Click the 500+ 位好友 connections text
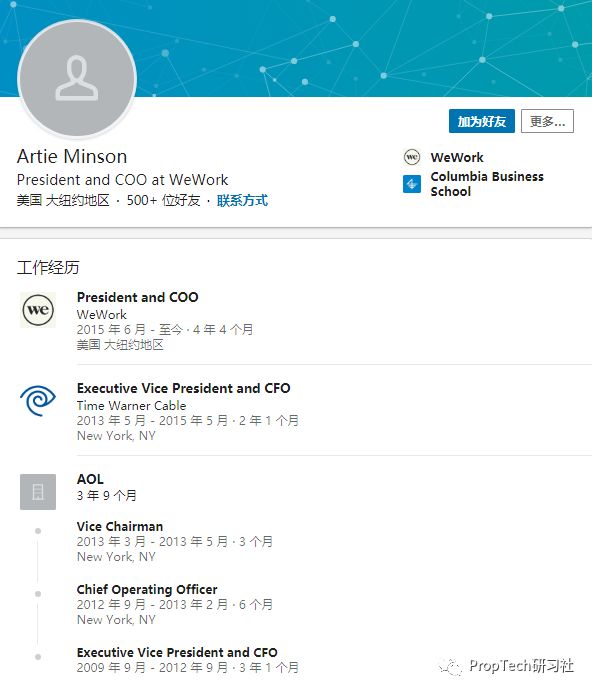592x692 pixels. 163,200
